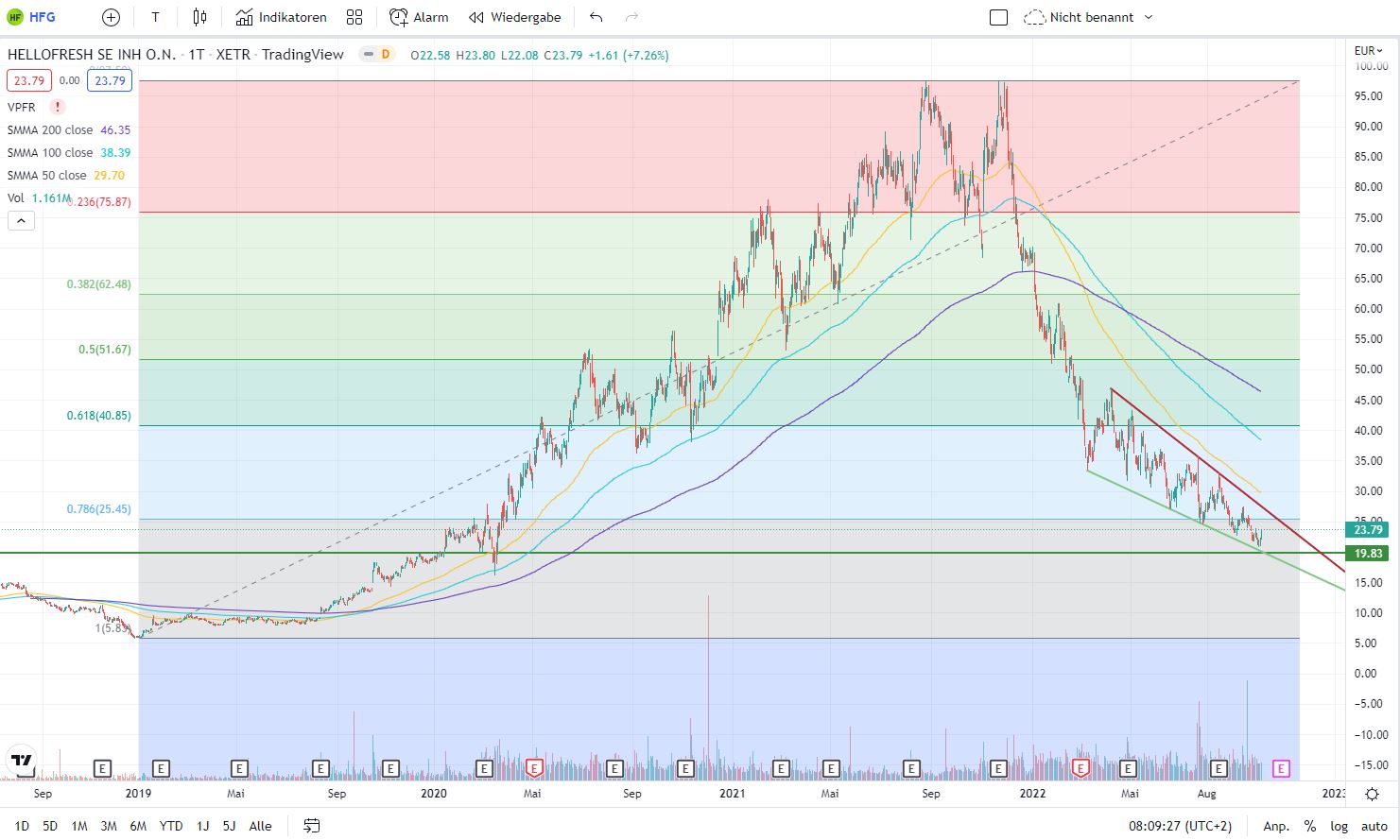Viewport: 1400px width, 840px height.
Task: Save layout via Nicht benannt cloud button
Action: pos(1080,17)
